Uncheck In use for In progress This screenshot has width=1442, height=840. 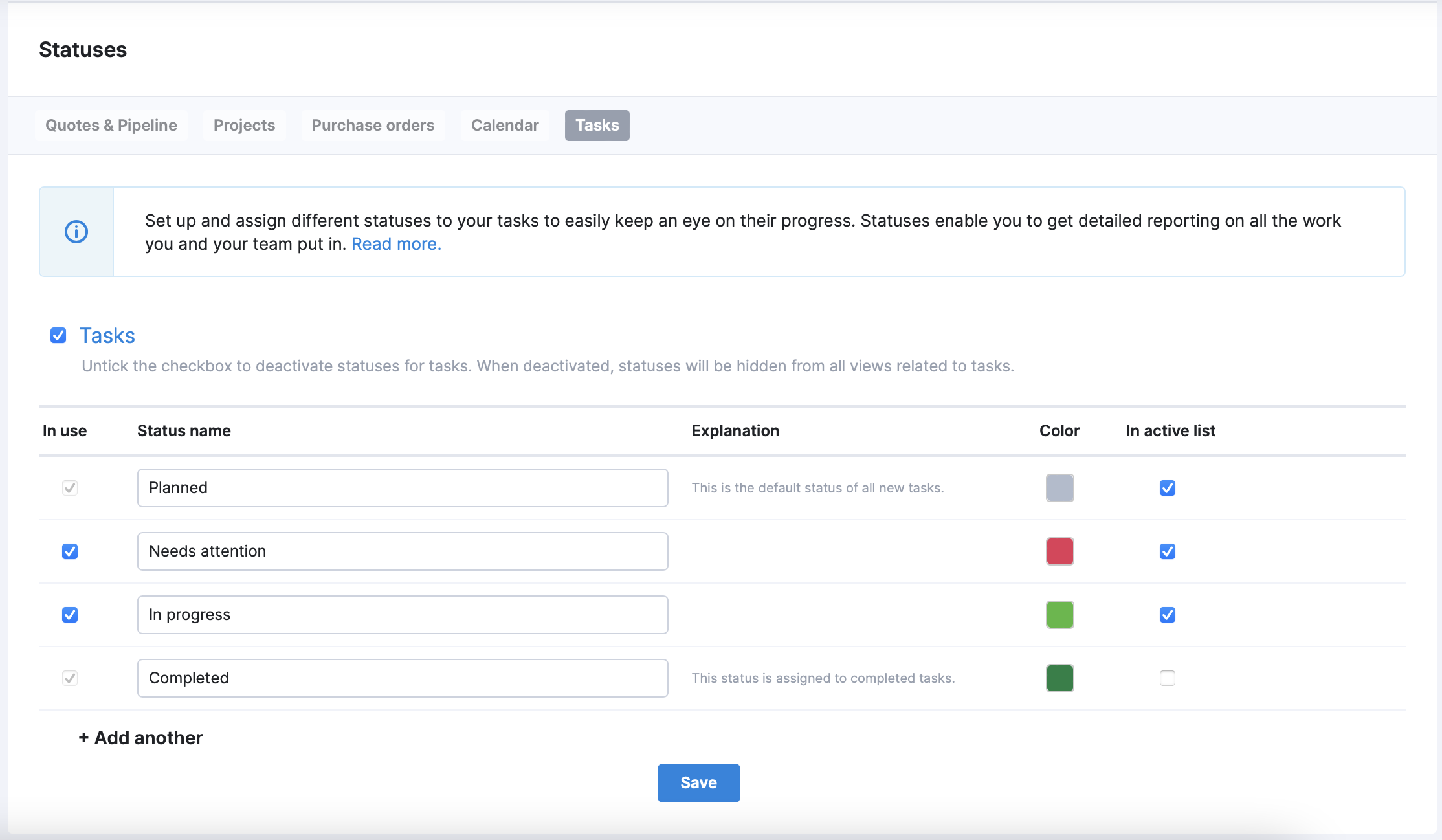70,615
